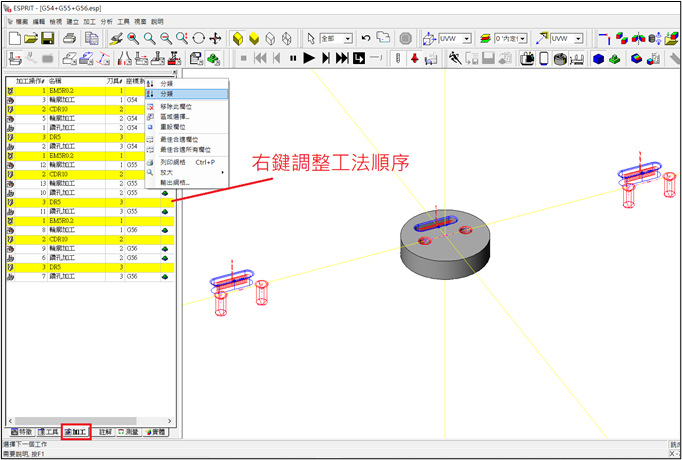Click the rotate view icon
This screenshot has height=460, width=682.
[198, 38]
